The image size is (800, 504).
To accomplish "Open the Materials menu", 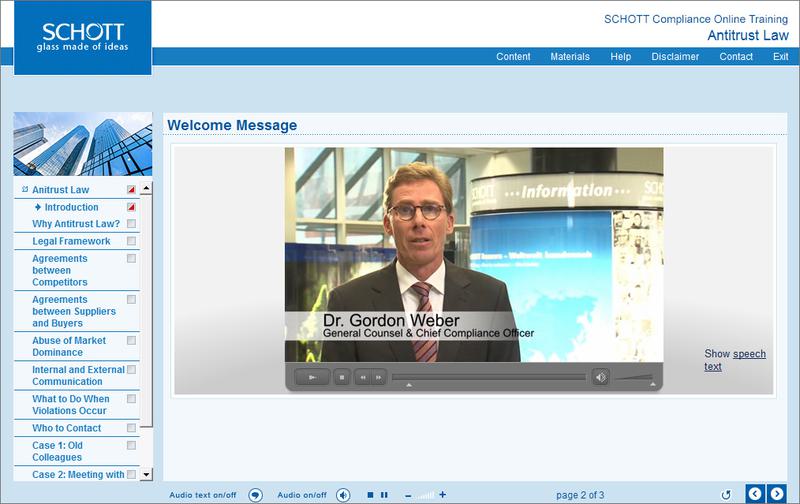I will point(570,57).
